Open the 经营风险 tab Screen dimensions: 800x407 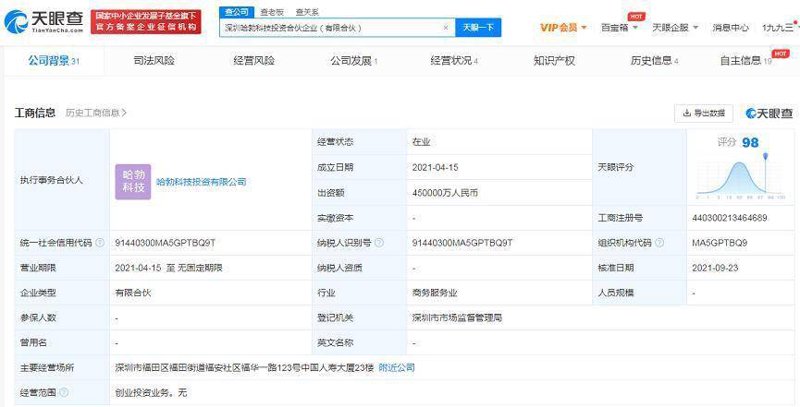[254, 61]
